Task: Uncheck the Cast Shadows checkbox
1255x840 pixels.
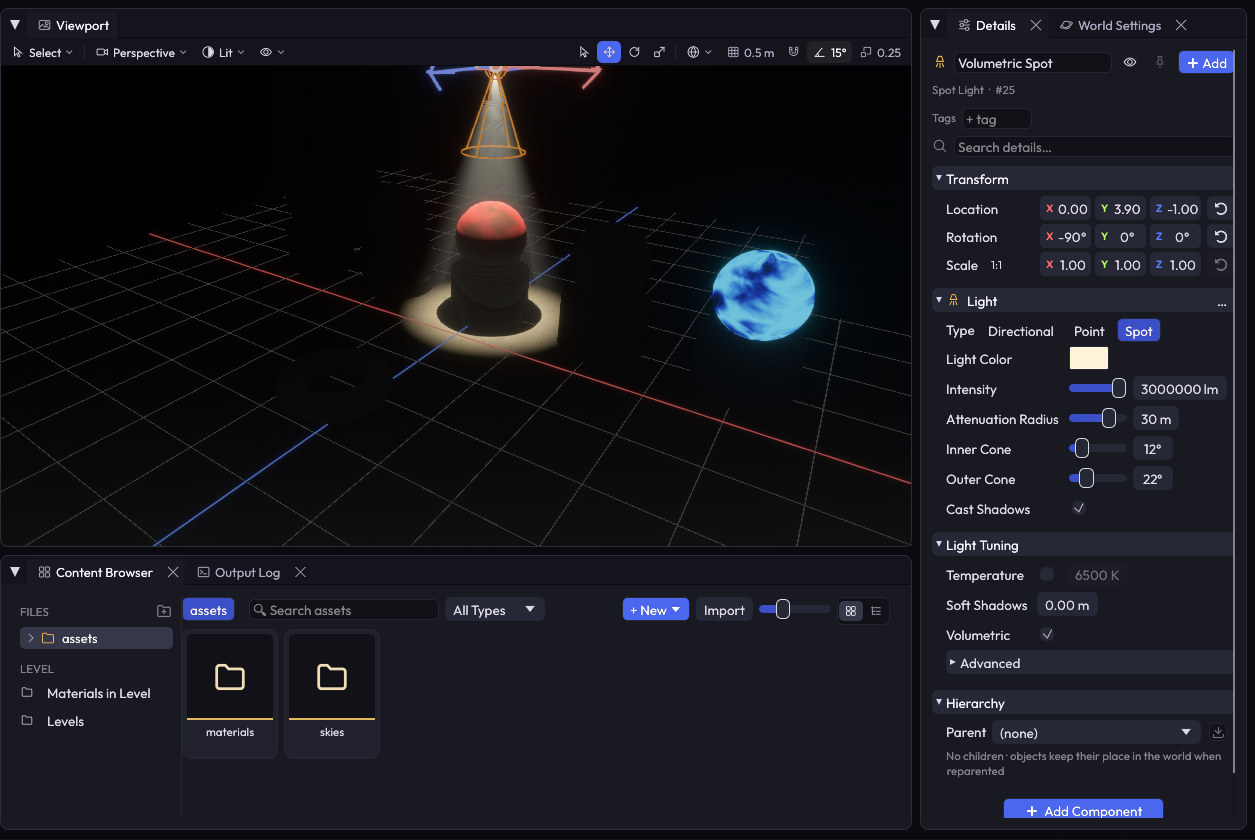Action: pyautogui.click(x=1079, y=509)
